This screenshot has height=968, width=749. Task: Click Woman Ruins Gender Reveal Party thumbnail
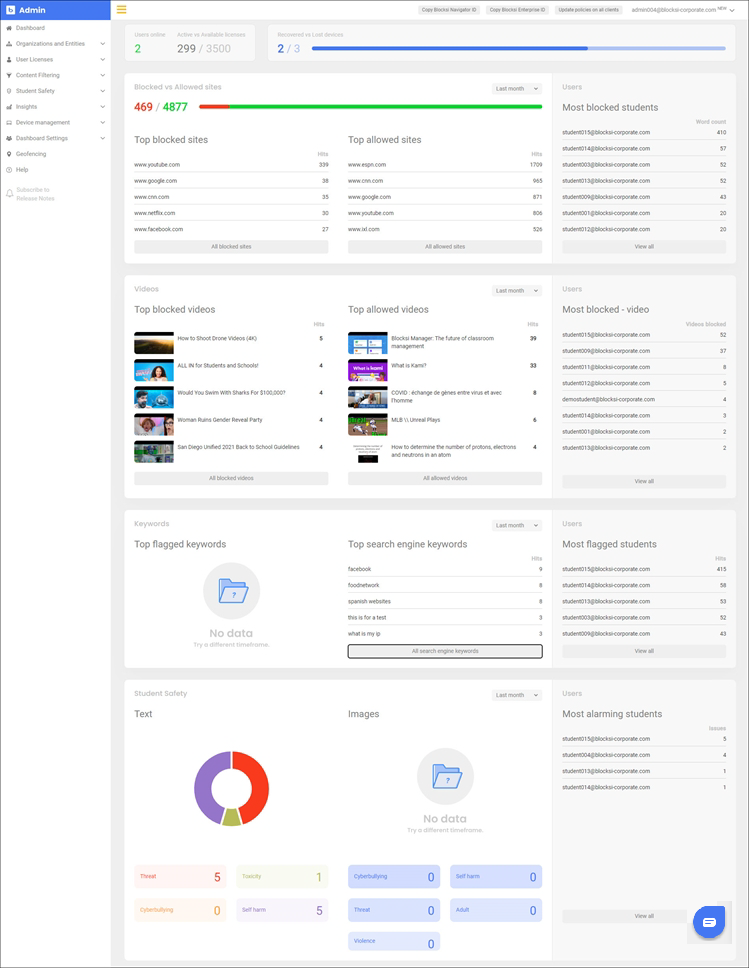click(x=154, y=424)
